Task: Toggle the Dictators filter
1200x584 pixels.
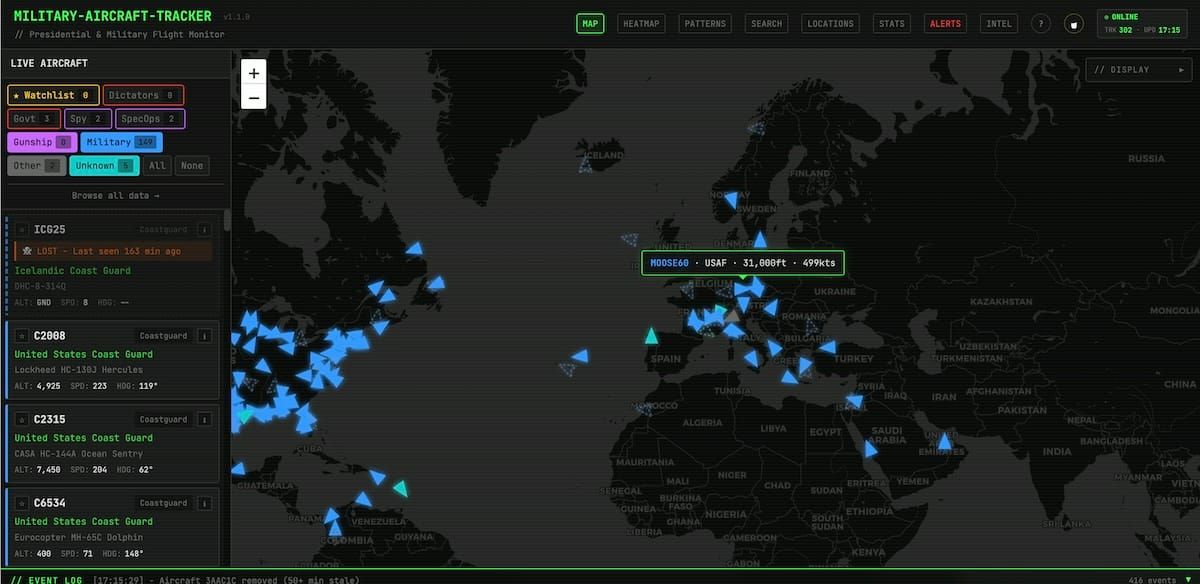Action: (x=143, y=95)
